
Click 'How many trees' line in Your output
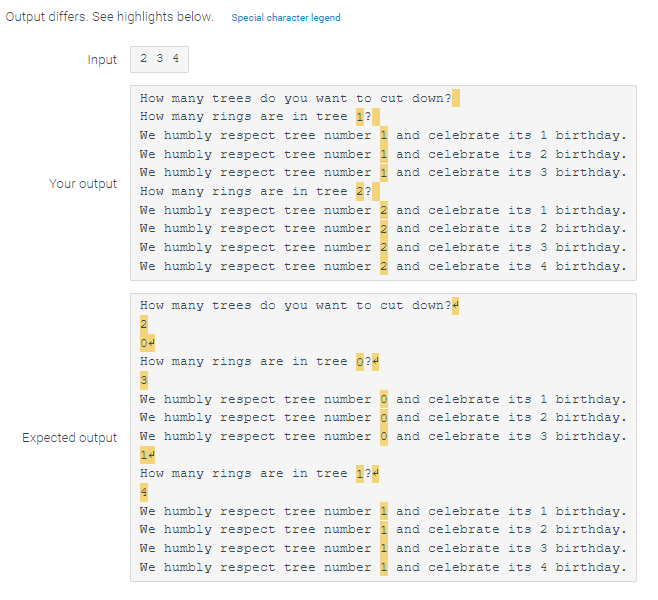[300, 98]
